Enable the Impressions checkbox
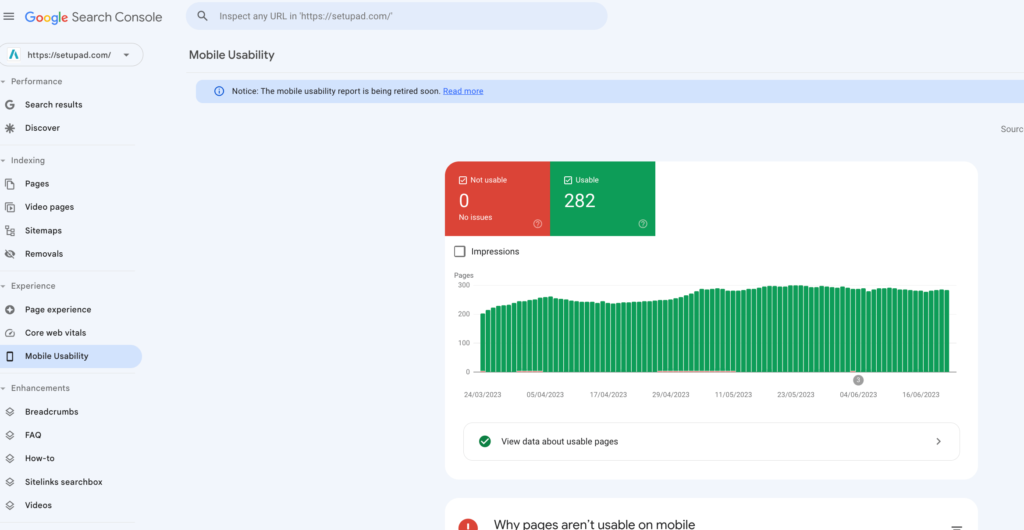This screenshot has height=530, width=1024. [460, 252]
